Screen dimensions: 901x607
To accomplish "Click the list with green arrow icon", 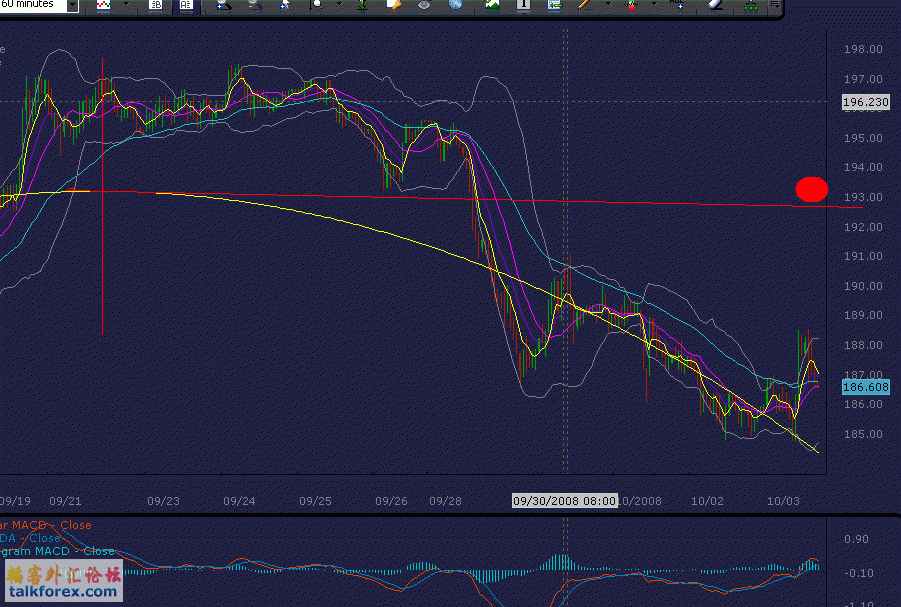I will click(555, 5).
